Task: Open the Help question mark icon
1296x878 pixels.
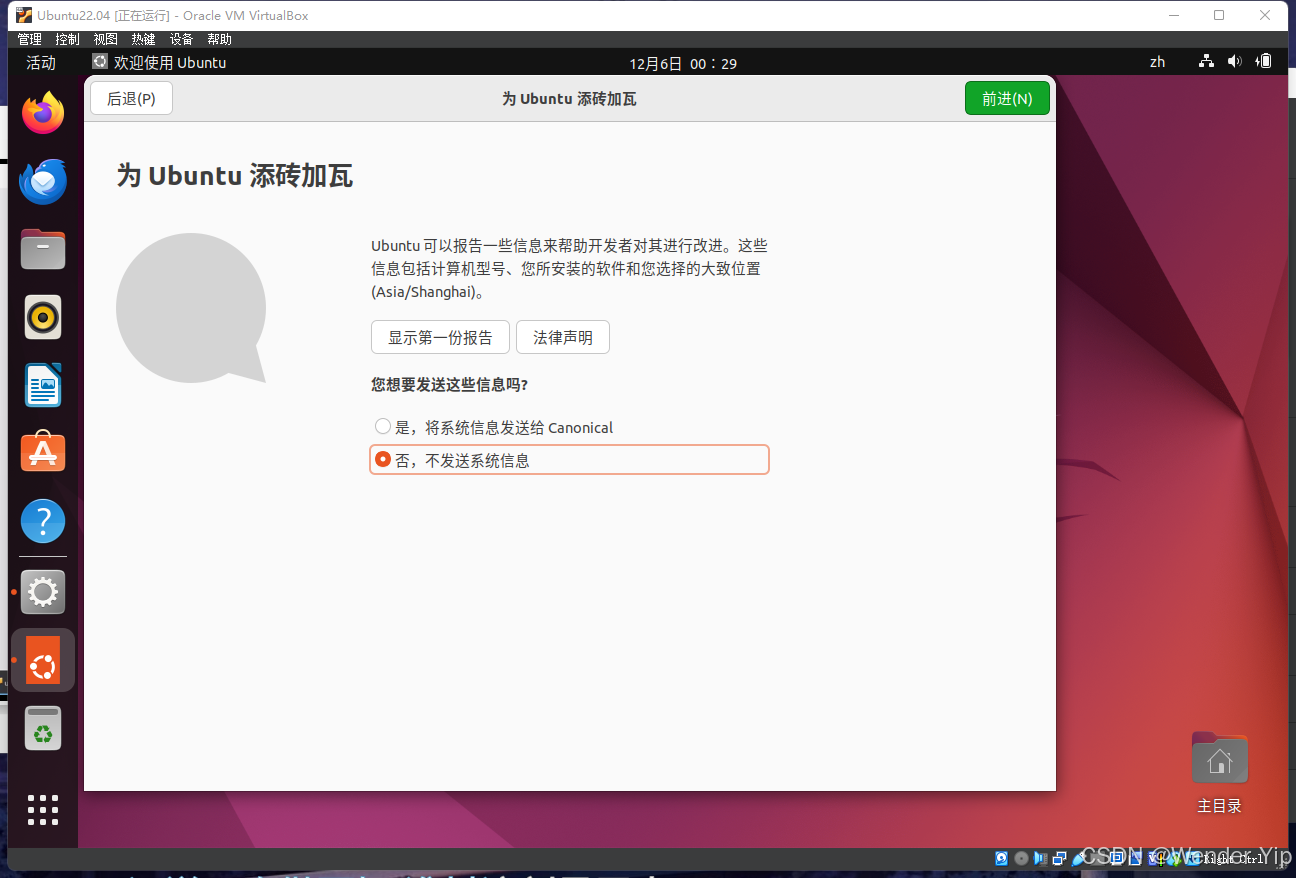Action: pos(43,521)
